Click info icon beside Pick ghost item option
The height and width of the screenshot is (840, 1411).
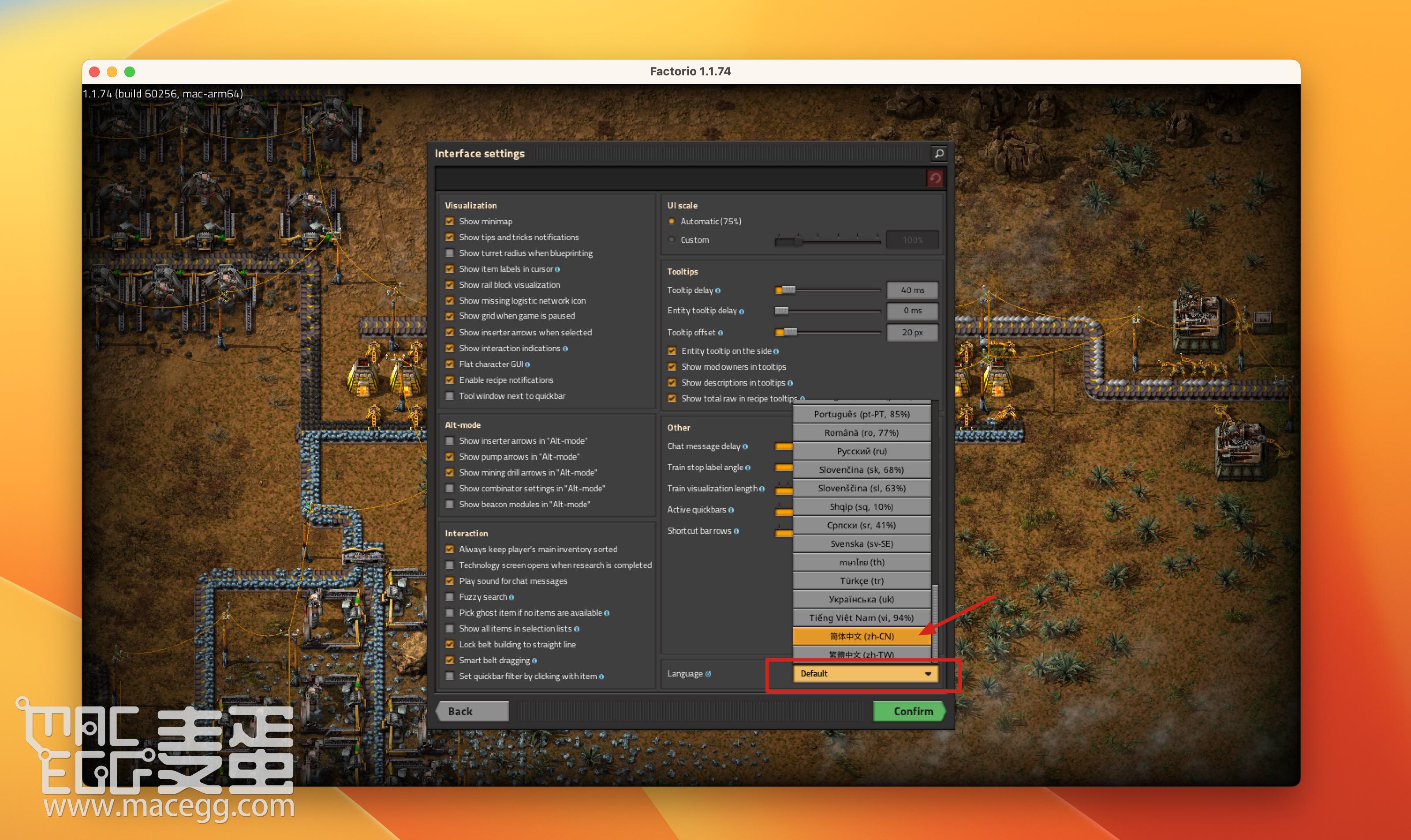606,613
